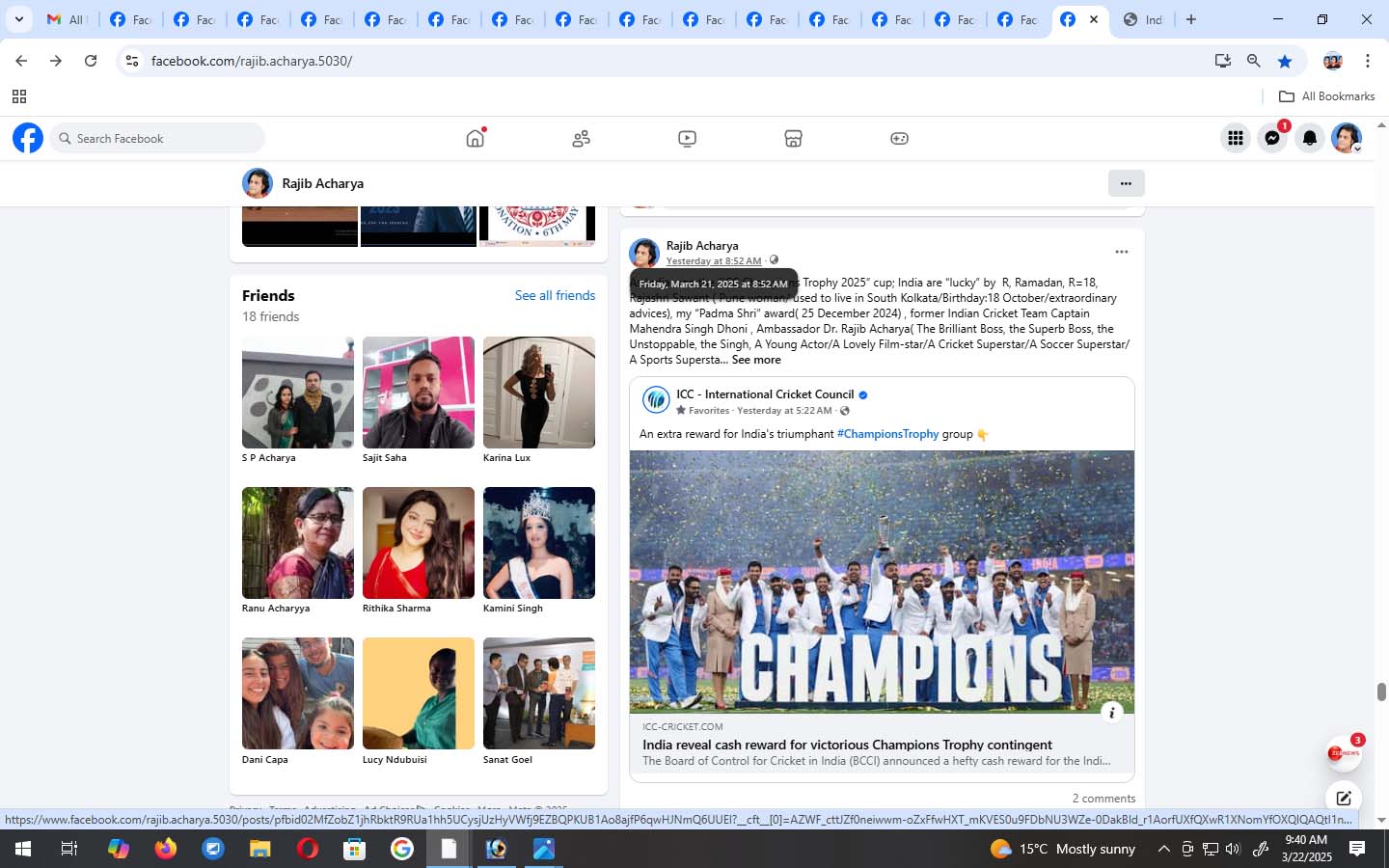Open ICC - International Cricket Council page
Viewport: 1389px width, 868px height.
coord(765,394)
